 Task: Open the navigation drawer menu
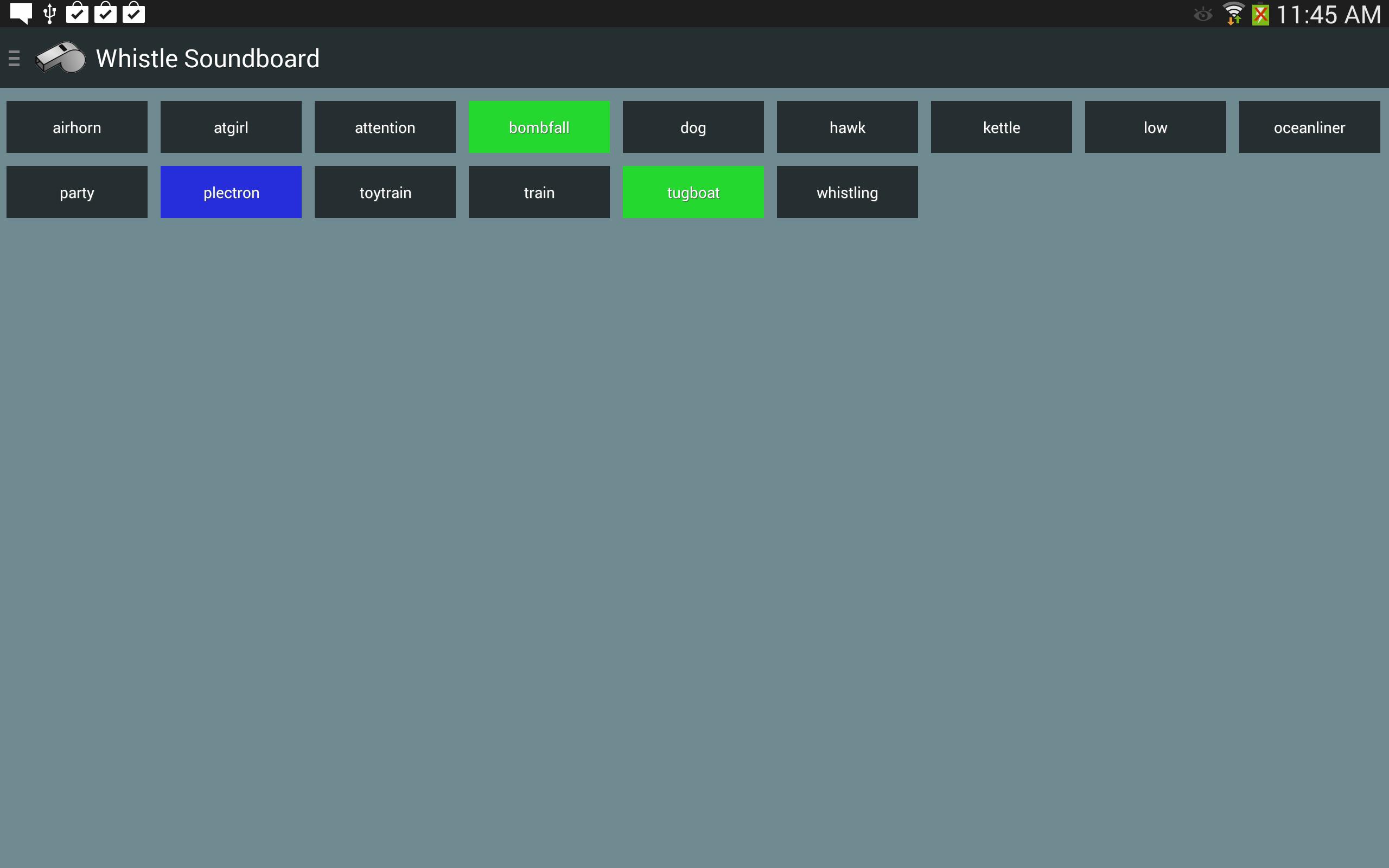pyautogui.click(x=14, y=58)
